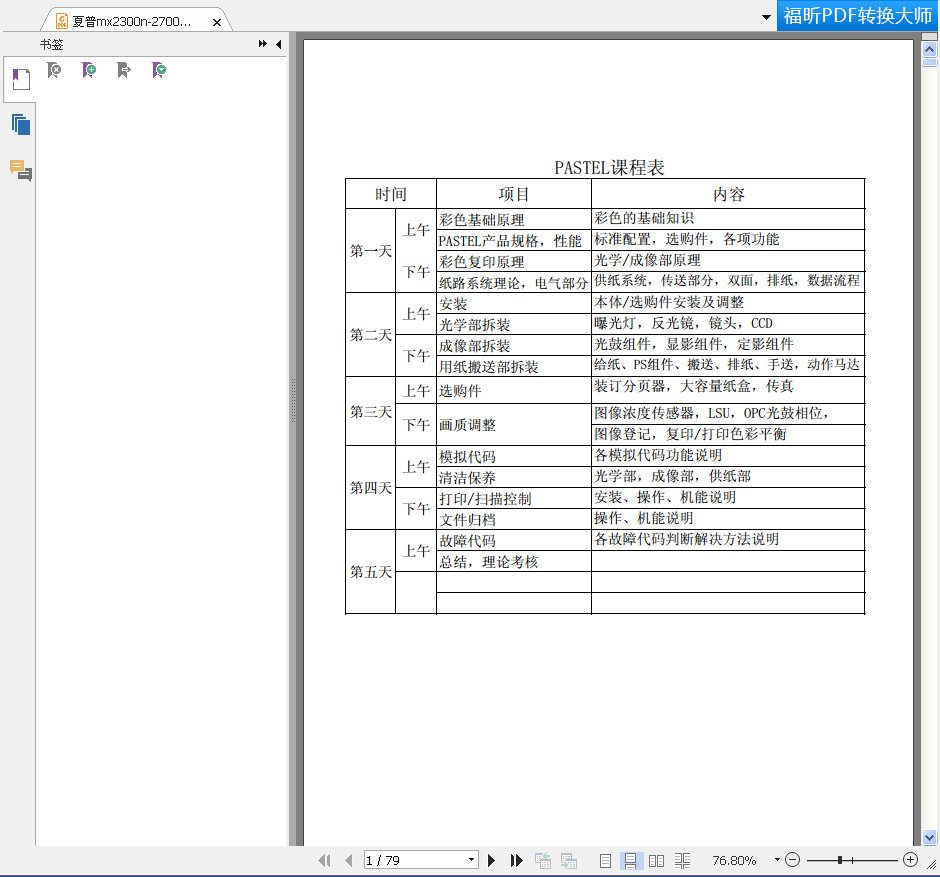Open the tab list dropdown arrow
The height and width of the screenshot is (877, 940).
coord(766,17)
